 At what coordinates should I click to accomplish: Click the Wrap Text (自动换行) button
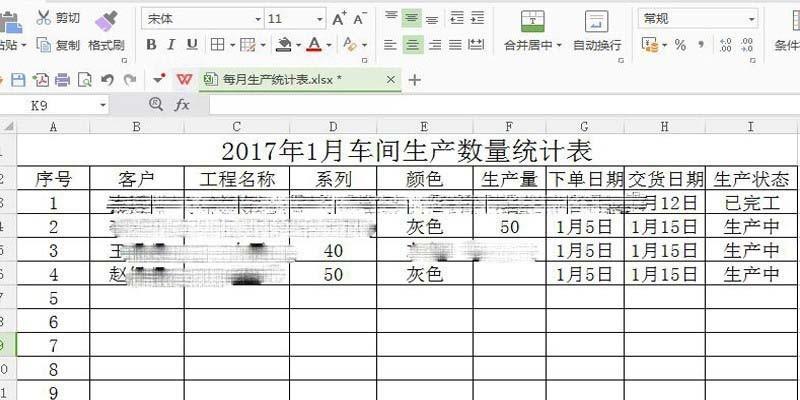596,30
